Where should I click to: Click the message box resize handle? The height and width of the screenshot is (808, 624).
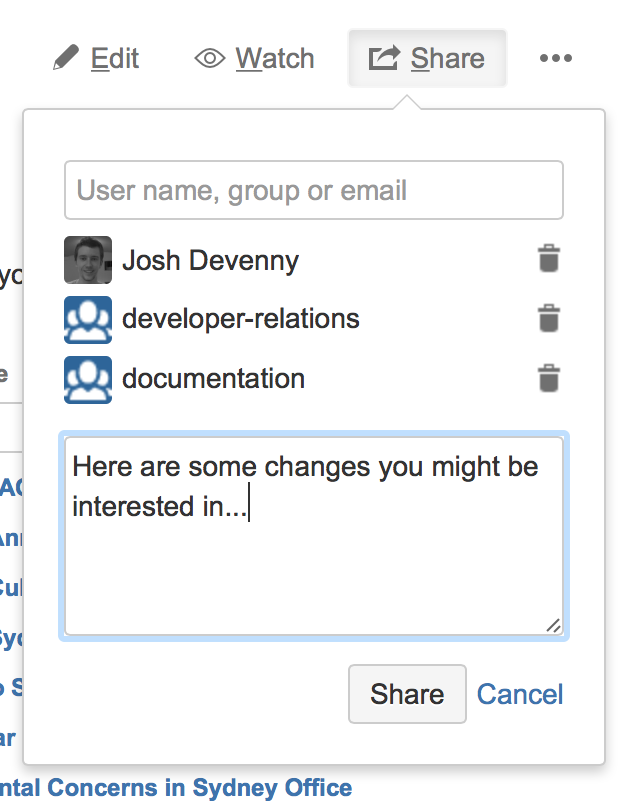coord(553,626)
